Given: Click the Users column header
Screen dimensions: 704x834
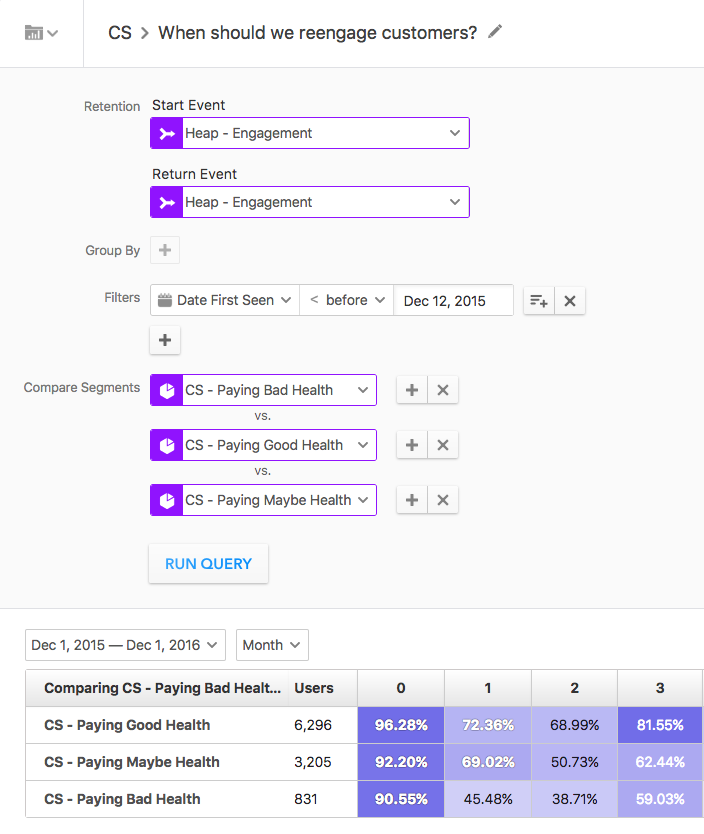Looking at the screenshot, I should tap(314, 688).
